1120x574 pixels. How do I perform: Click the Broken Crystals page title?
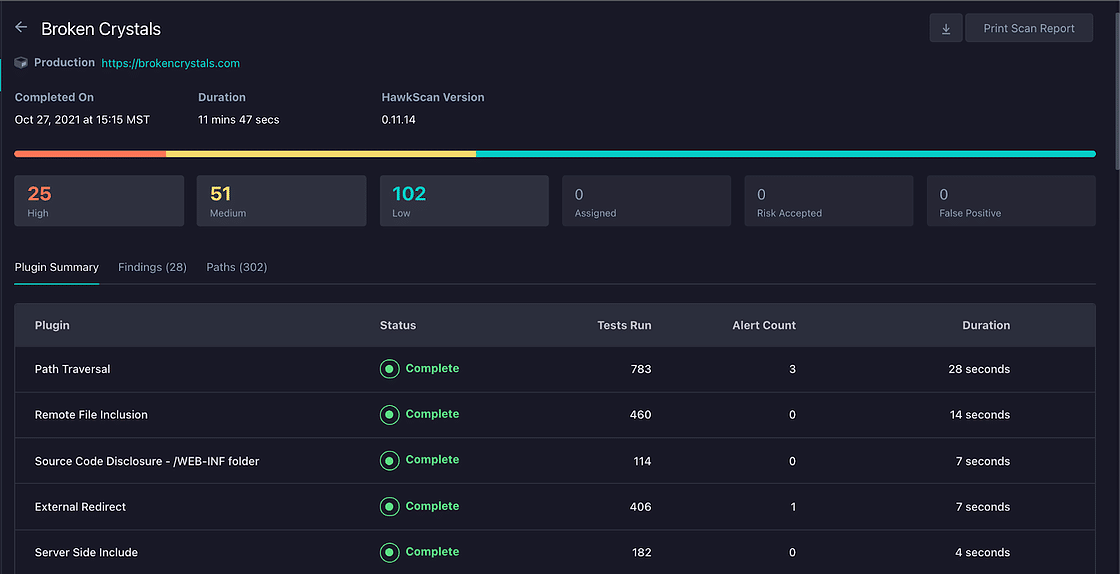[x=101, y=29]
